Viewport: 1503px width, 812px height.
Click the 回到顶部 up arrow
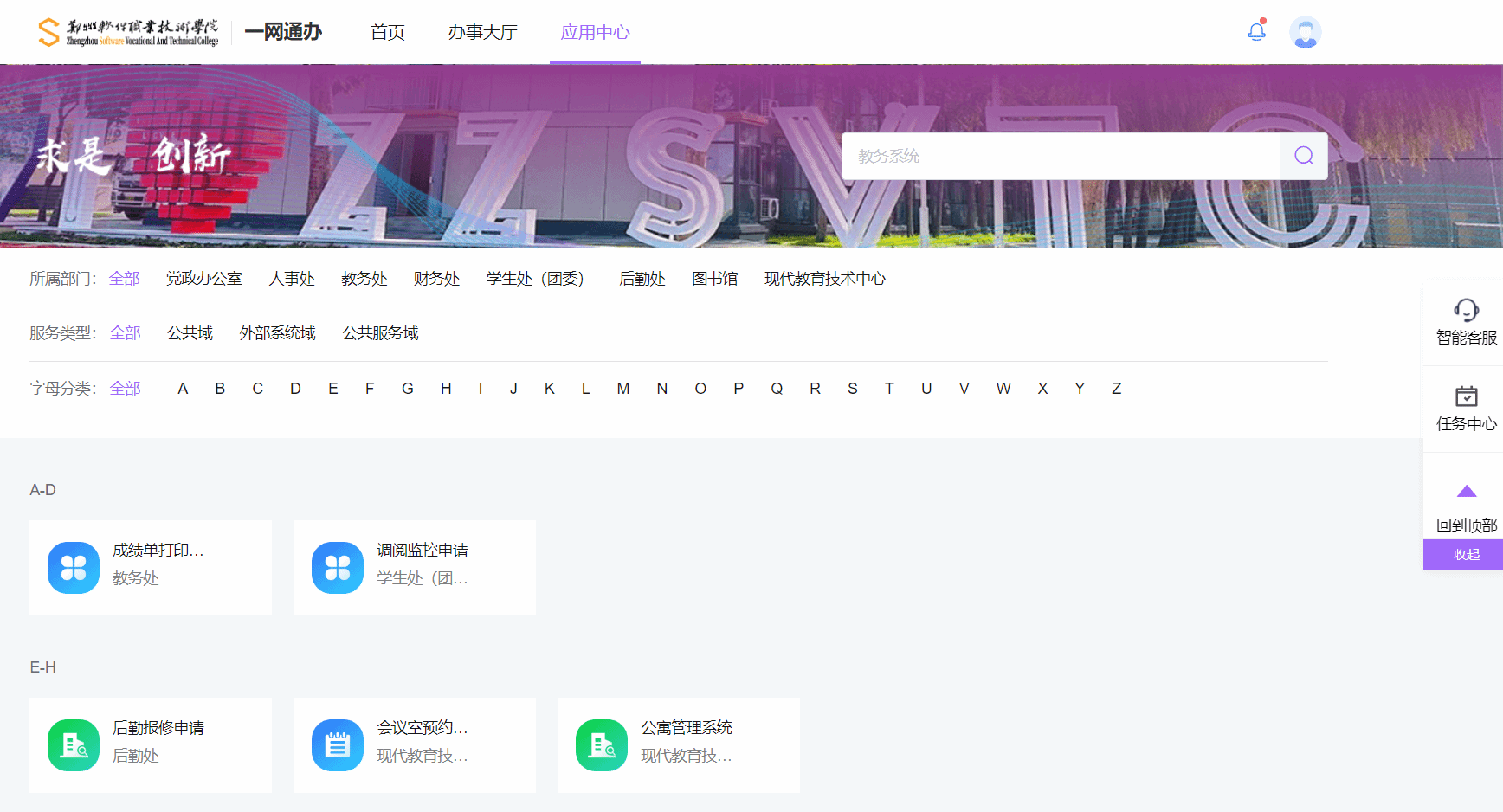point(1466,492)
